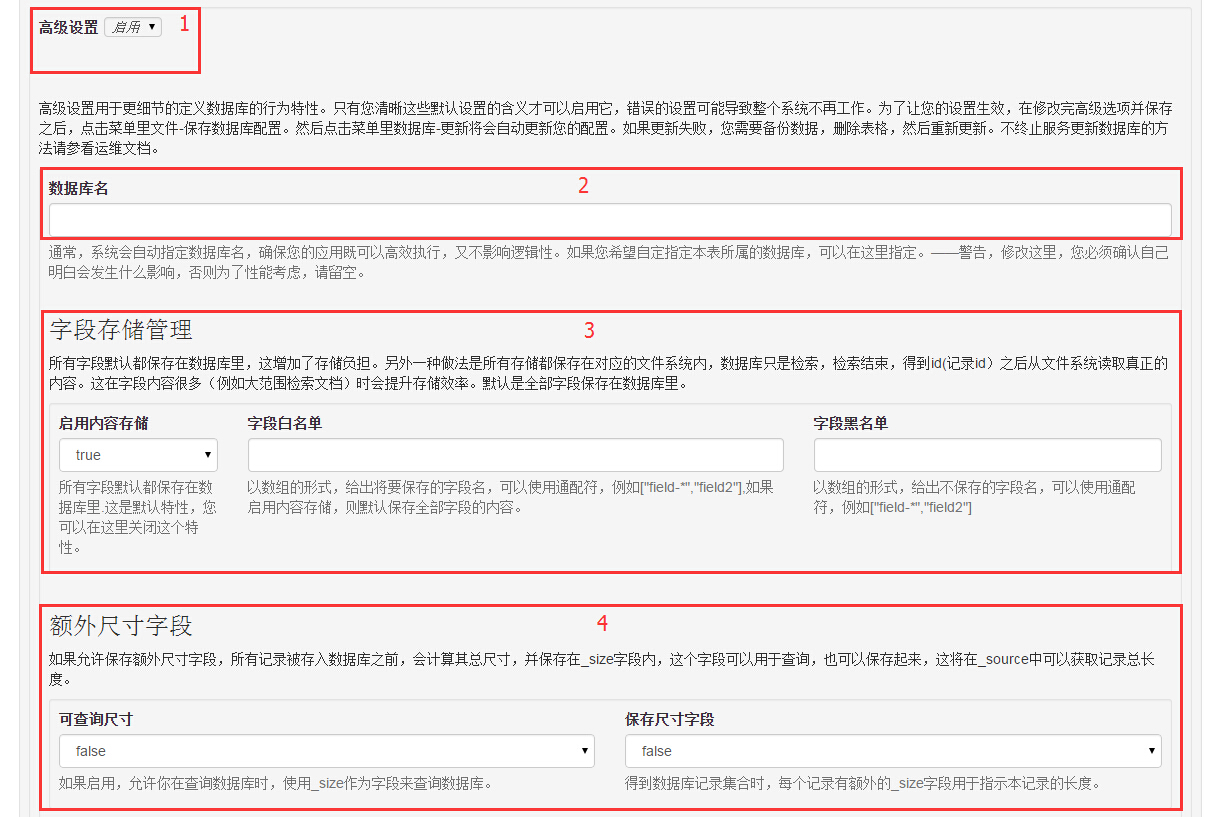This screenshot has width=1221, height=817.
Task: Click the 高级设置 label text
Action: coord(68,28)
